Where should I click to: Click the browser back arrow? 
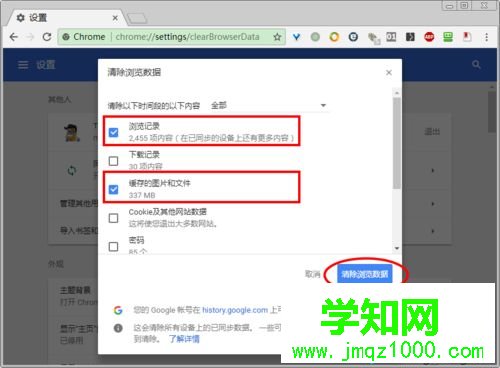click(x=14, y=37)
